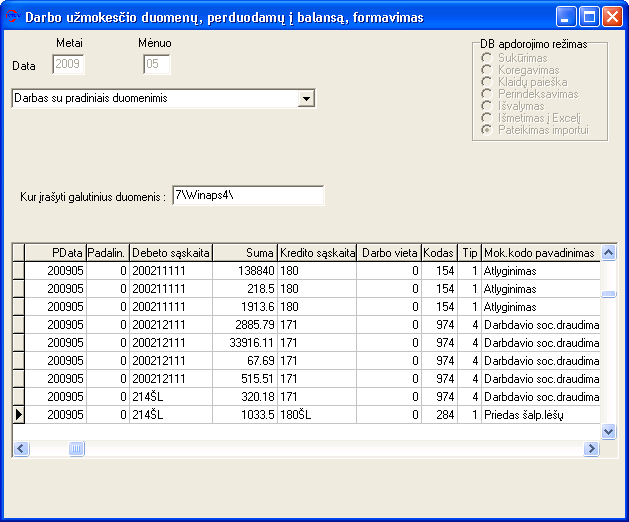Click the application icon in title bar

point(12,16)
